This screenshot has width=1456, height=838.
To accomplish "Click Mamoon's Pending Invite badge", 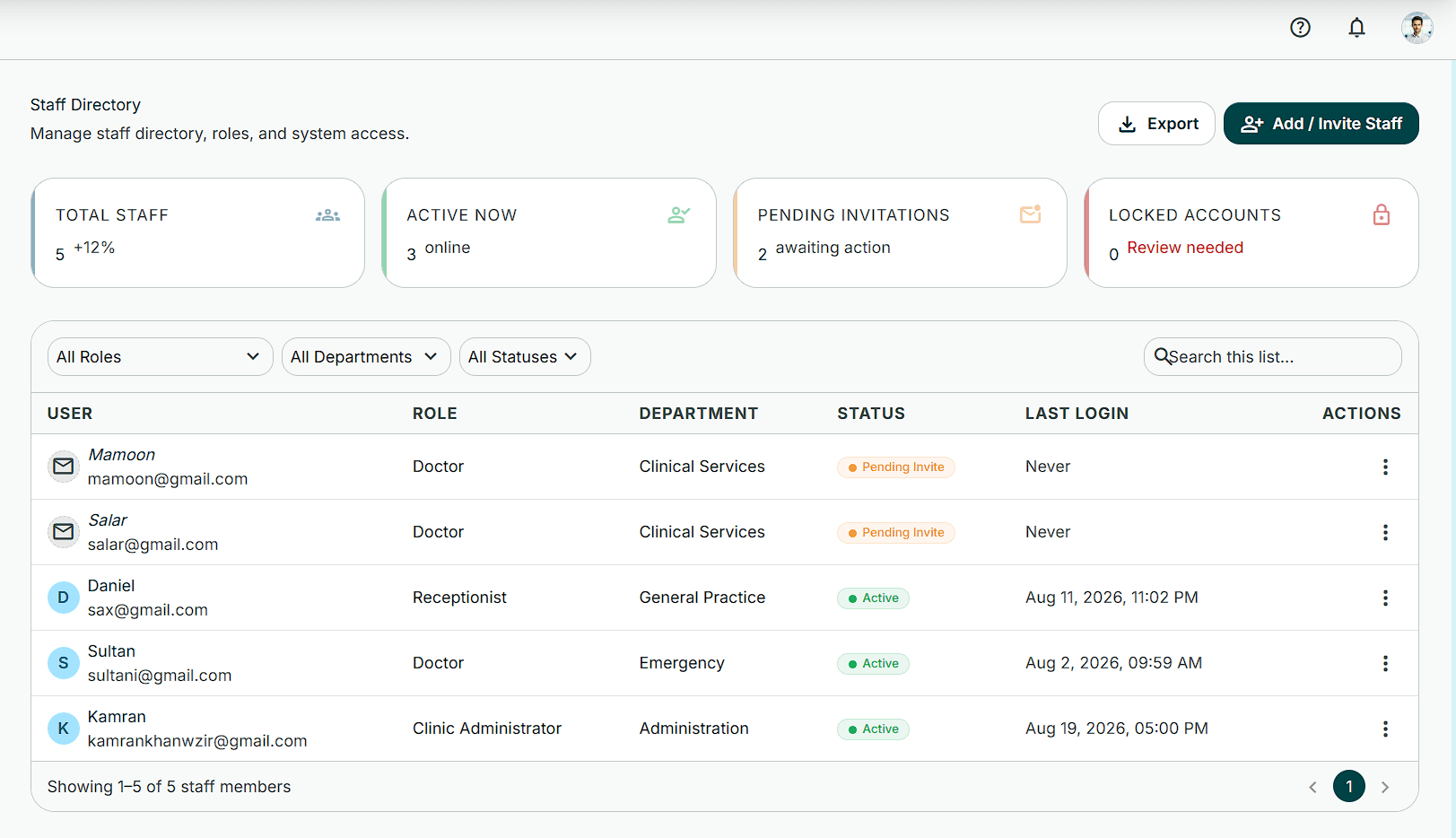I will 895,467.
